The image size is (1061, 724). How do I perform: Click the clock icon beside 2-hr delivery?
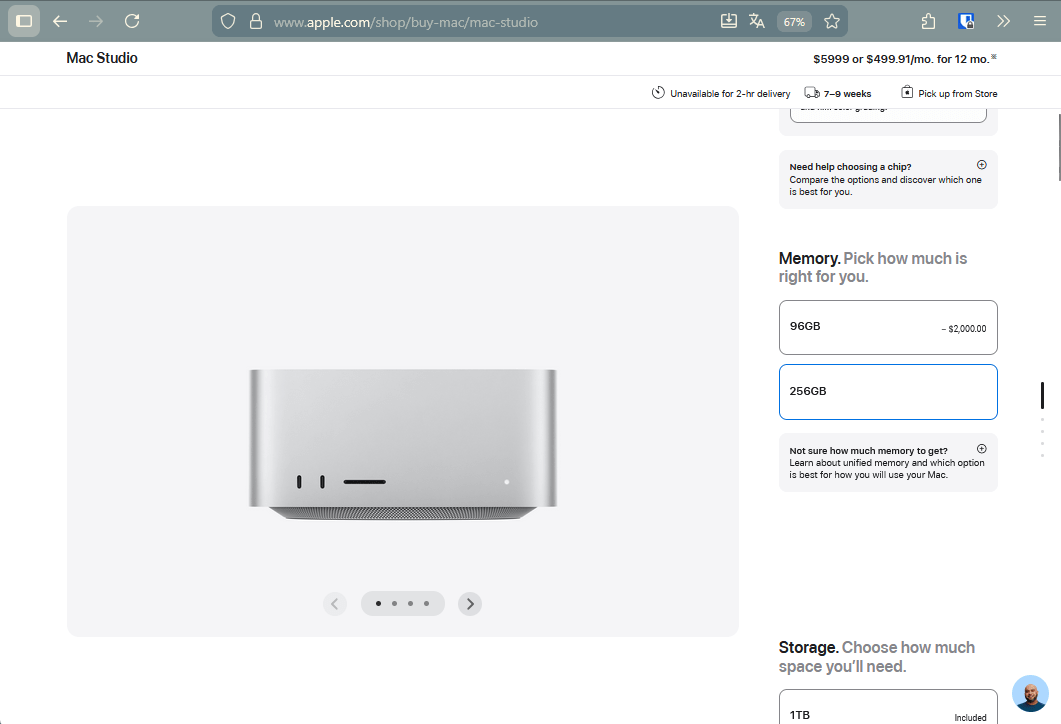tap(657, 92)
